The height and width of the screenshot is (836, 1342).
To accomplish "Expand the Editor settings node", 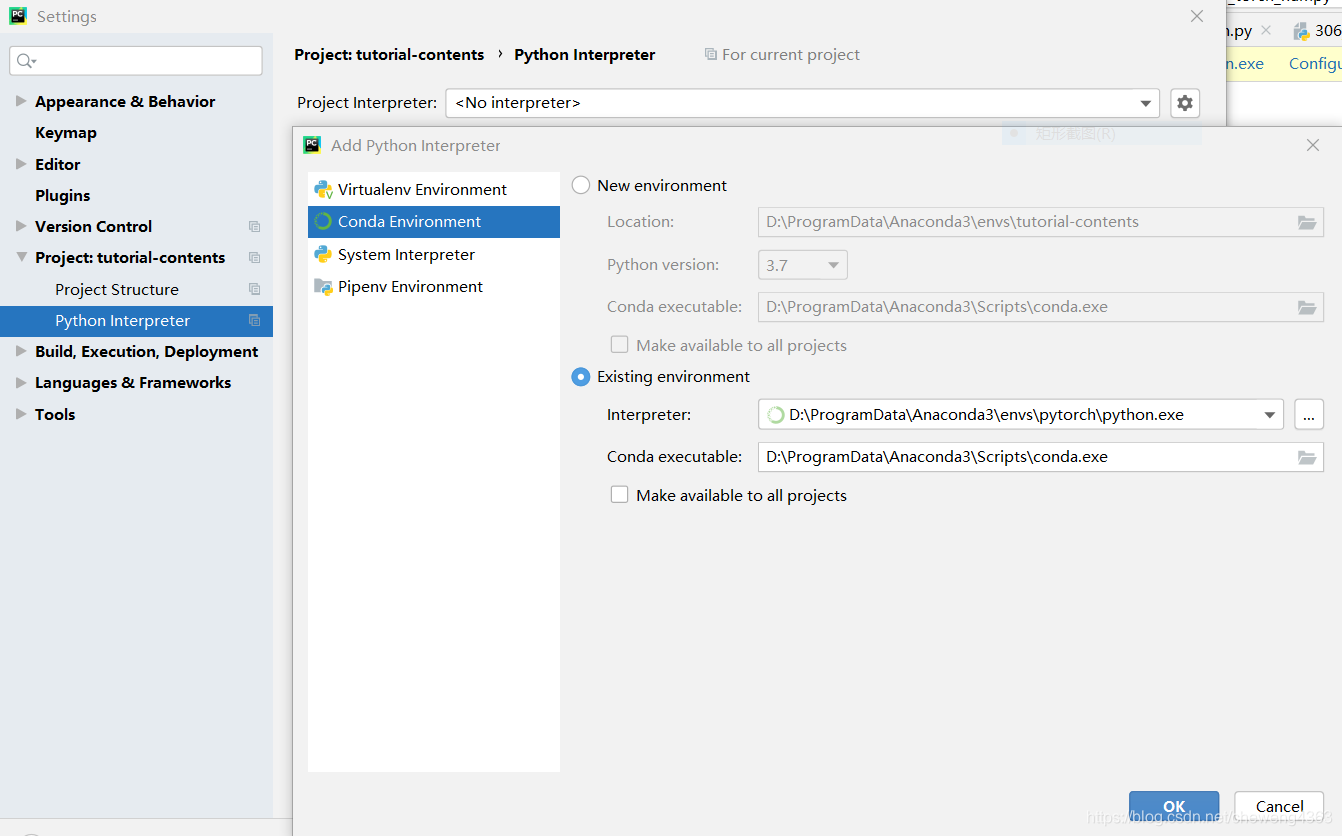I will pos(21,164).
